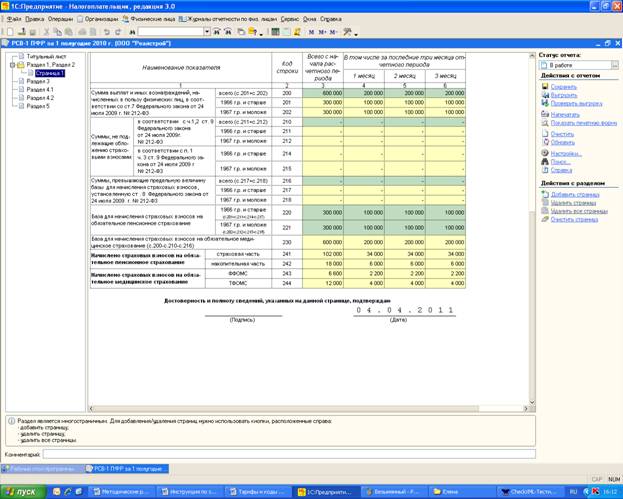Open the Операции menu
The height and width of the screenshot is (499, 623).
click(60, 19)
